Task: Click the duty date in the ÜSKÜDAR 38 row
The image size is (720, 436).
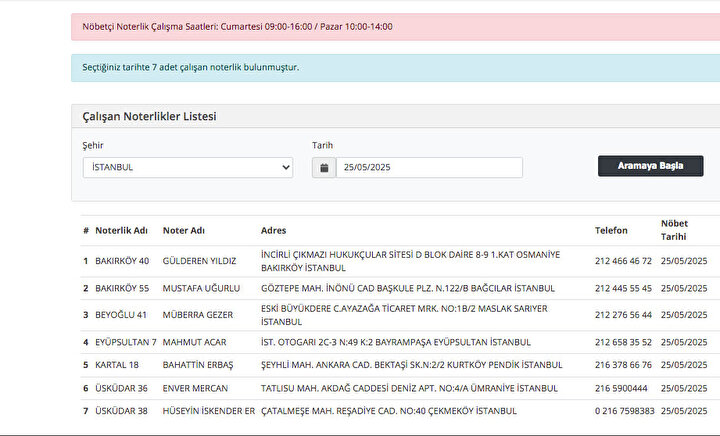Action: [684, 411]
